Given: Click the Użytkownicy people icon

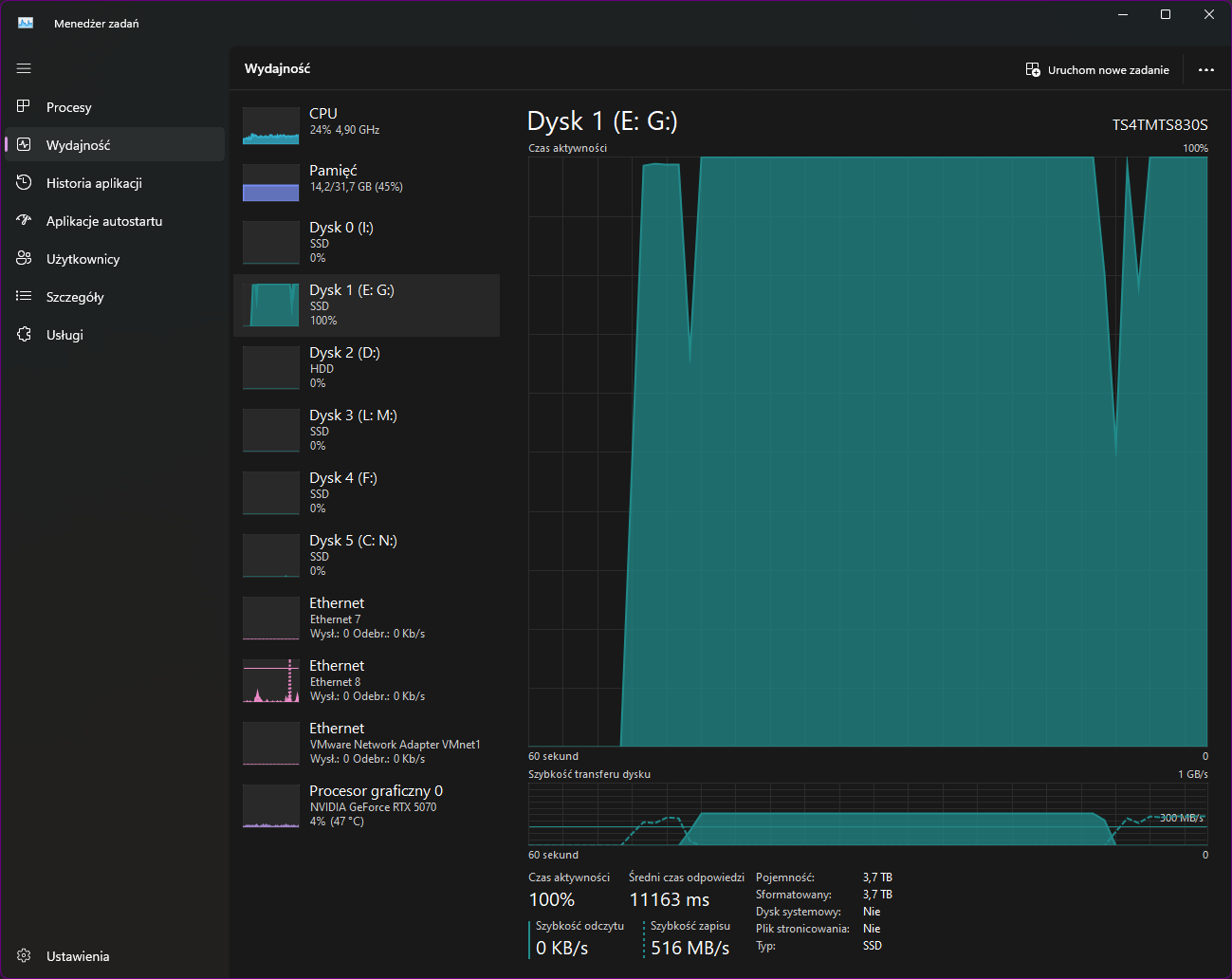Looking at the screenshot, I should pos(24,258).
